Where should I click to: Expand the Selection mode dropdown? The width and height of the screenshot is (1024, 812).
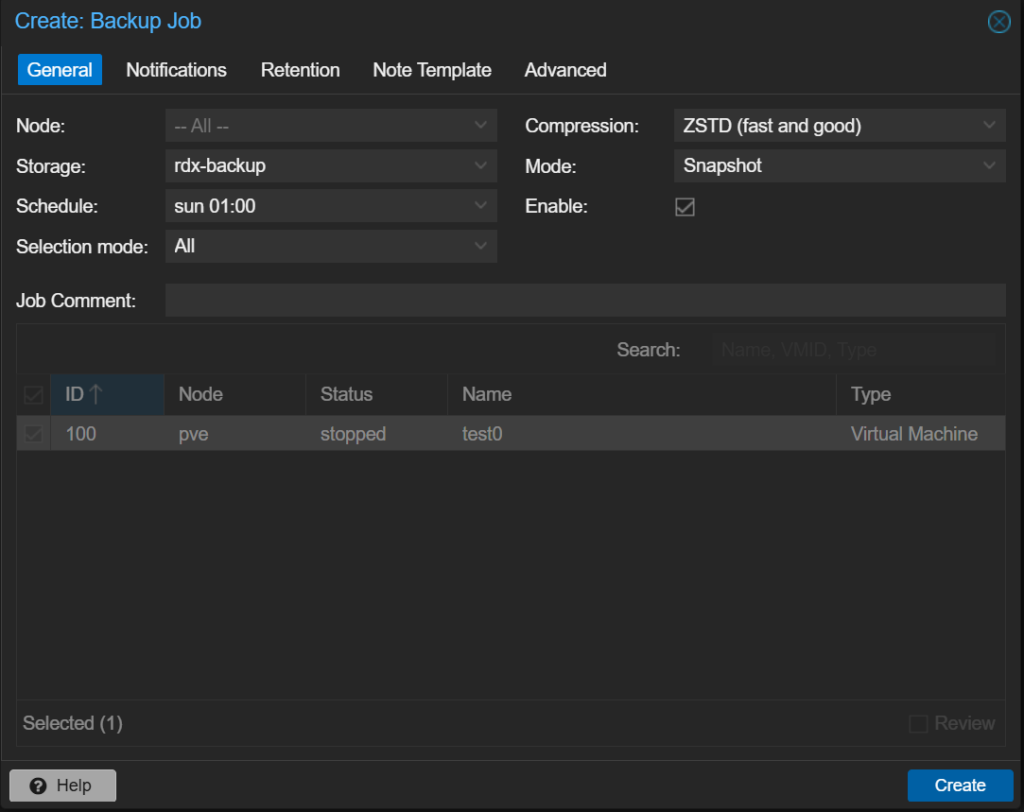pos(480,246)
